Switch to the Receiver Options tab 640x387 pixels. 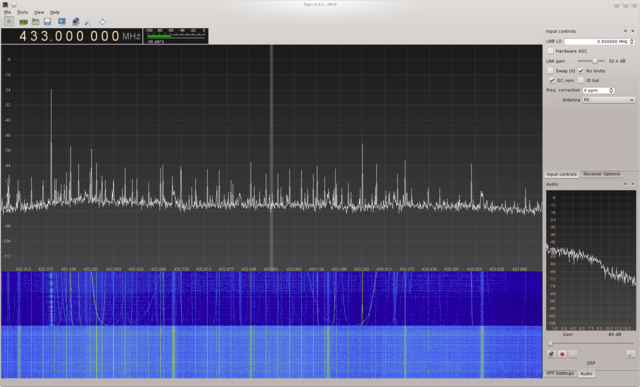click(x=601, y=174)
